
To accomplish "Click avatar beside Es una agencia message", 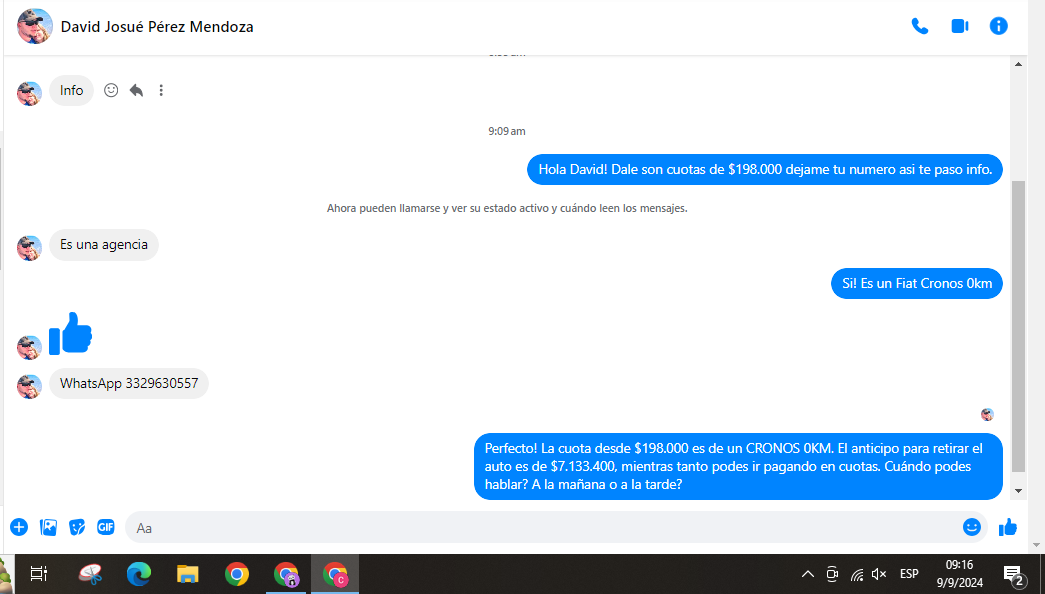I will point(29,248).
